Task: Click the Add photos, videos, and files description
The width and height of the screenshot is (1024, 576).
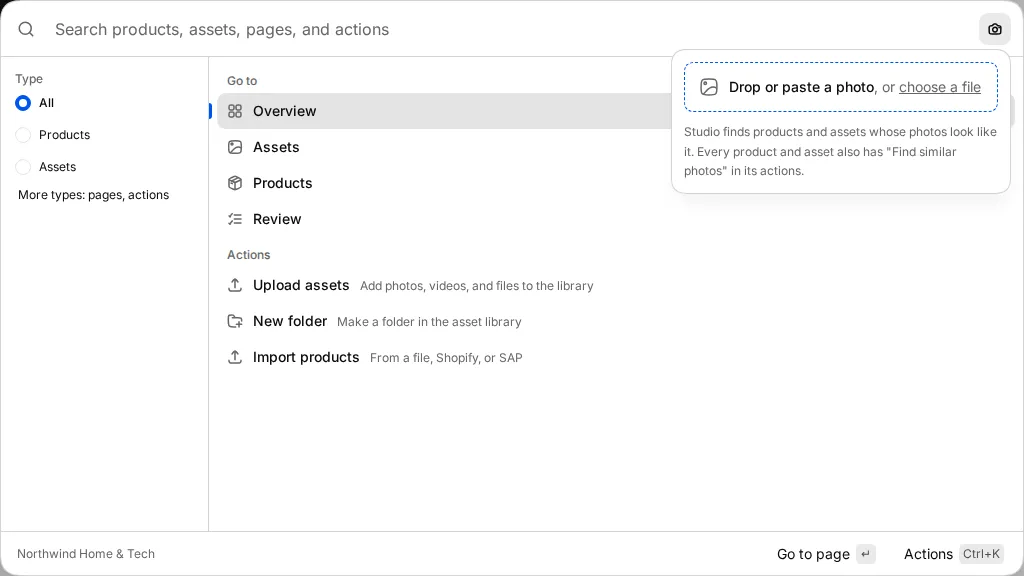Action: [477, 286]
